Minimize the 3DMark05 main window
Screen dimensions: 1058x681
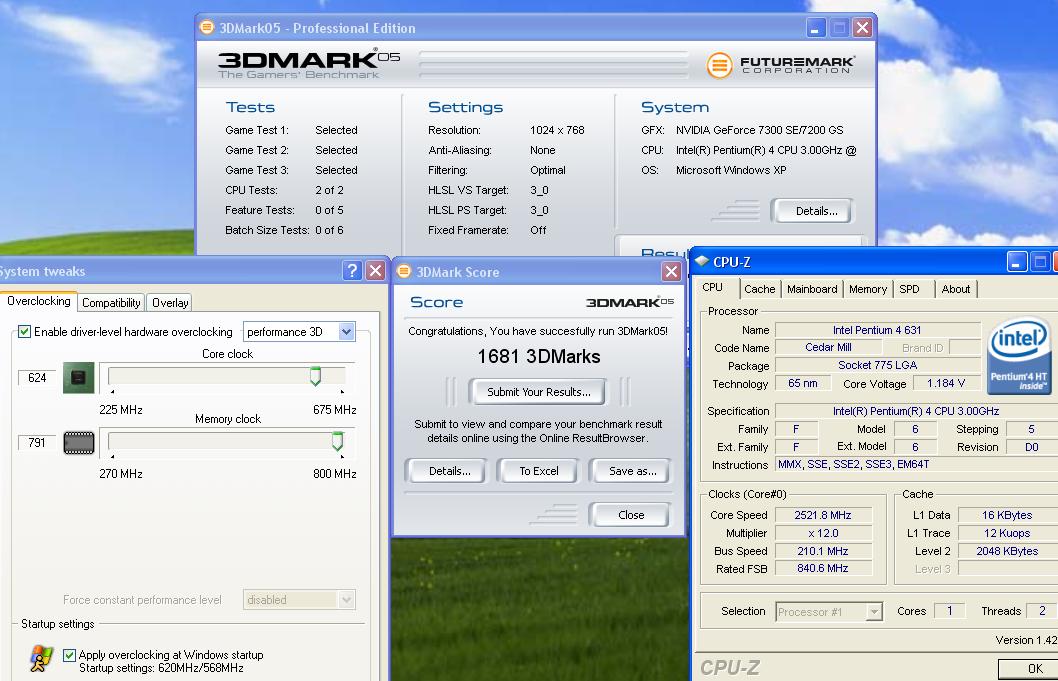(x=816, y=28)
